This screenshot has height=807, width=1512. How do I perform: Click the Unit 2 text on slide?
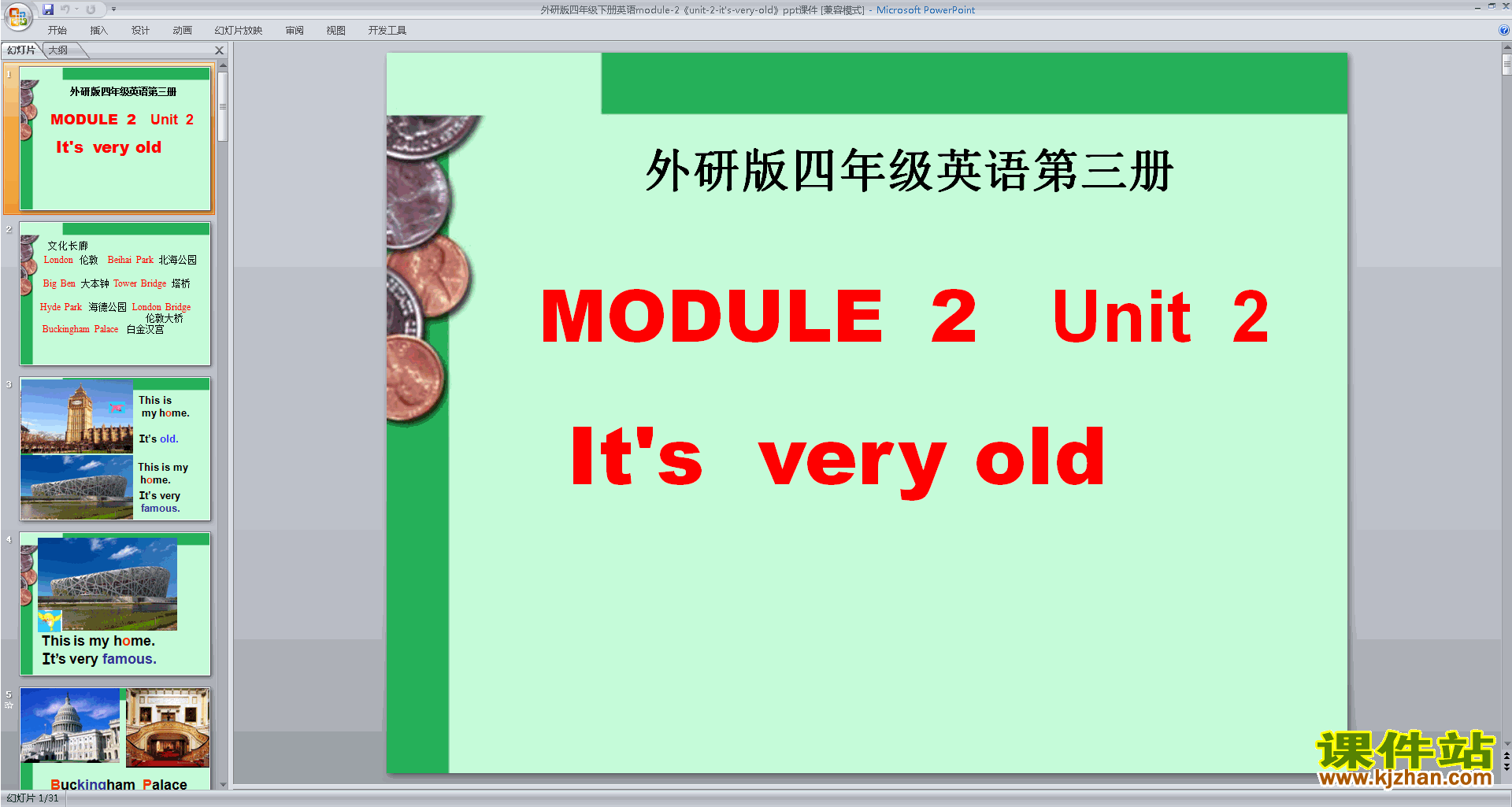1161,317
